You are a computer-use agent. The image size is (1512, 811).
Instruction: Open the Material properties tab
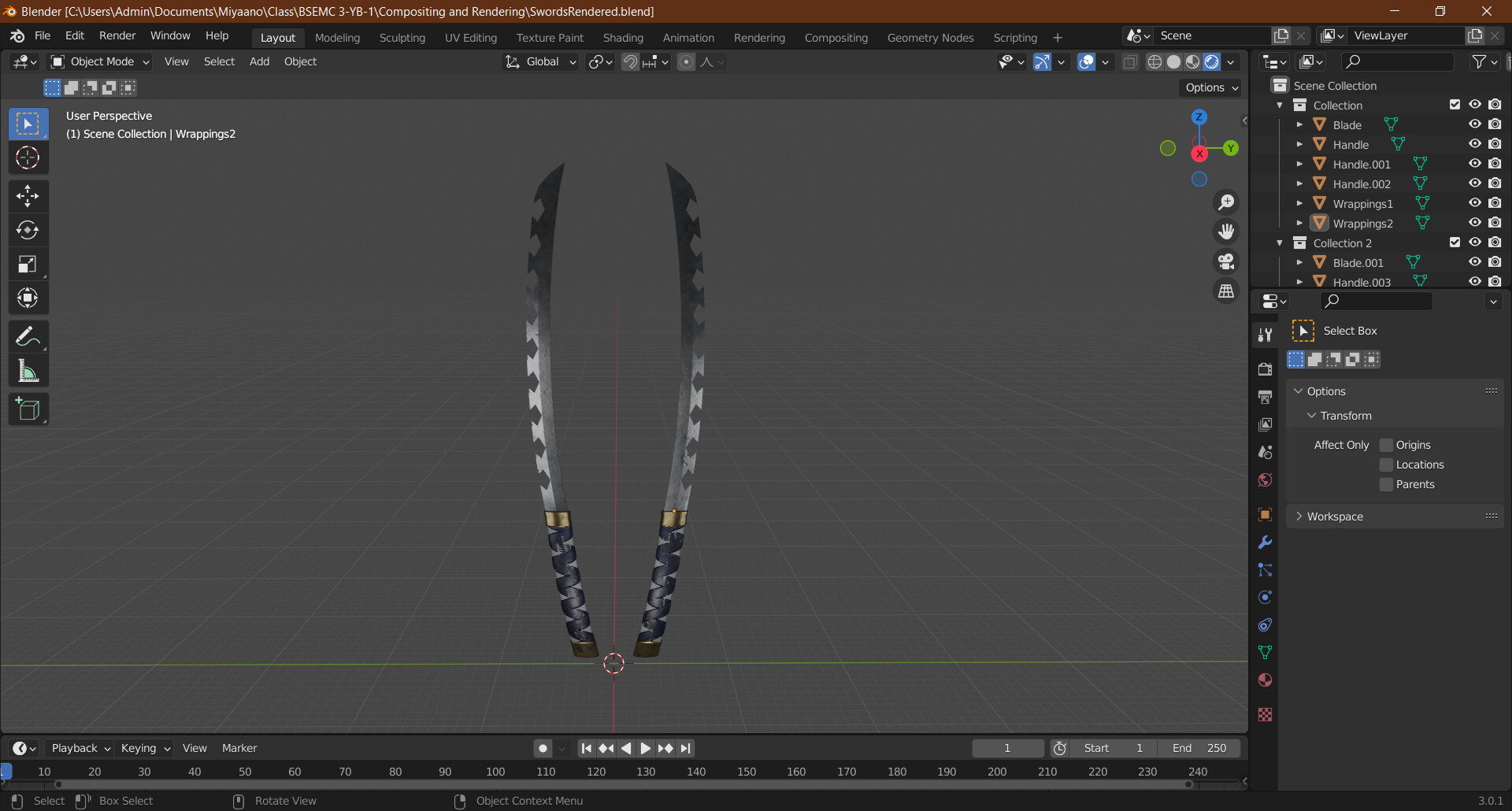coord(1265,680)
